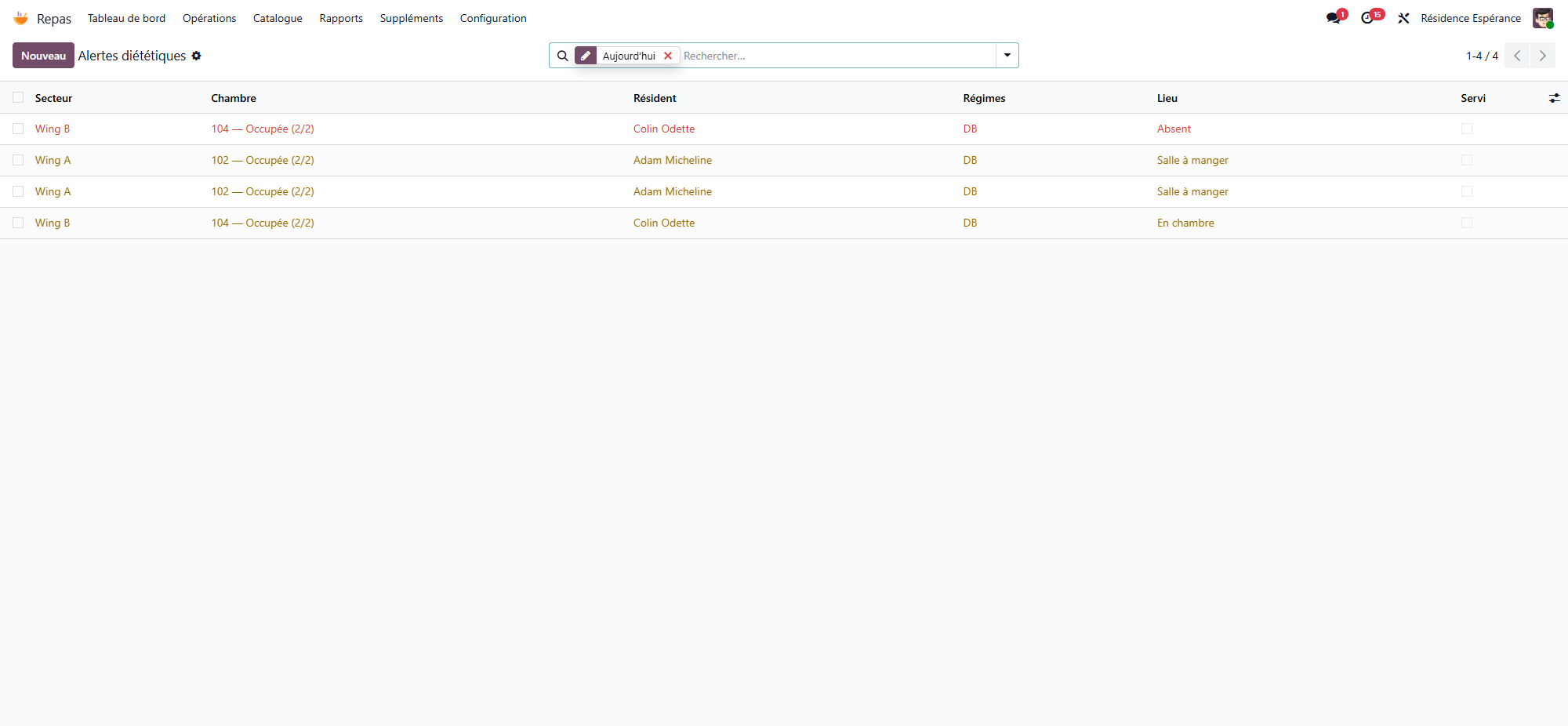Open the user avatar menu
Screen dimensions: 1568x726
click(x=1543, y=18)
